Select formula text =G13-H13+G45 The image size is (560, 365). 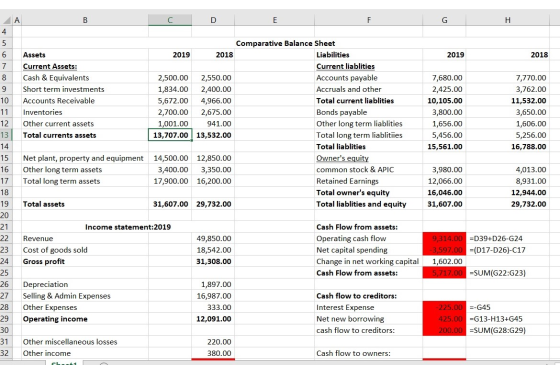[496, 319]
